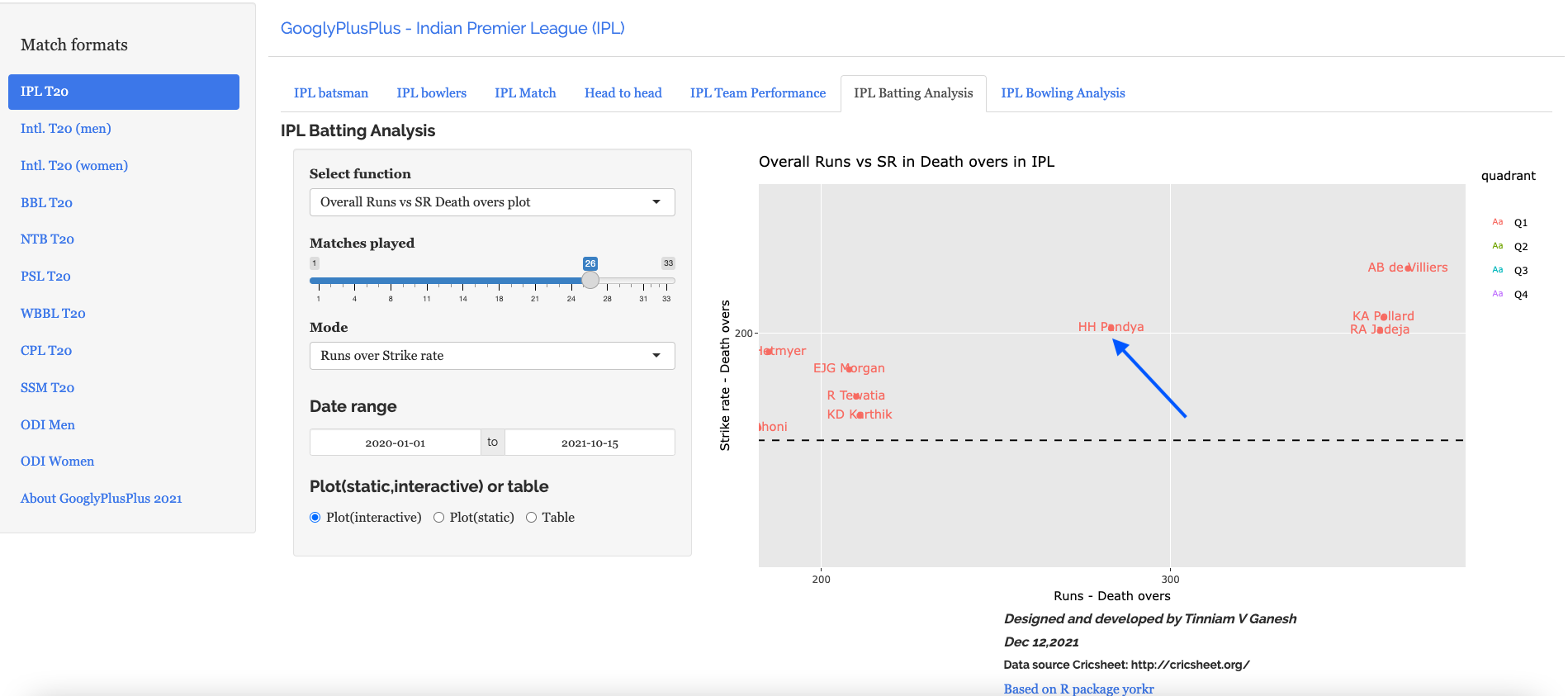1568x696 pixels.
Task: Click the Q1 quadrant legend icon
Action: (x=1497, y=222)
